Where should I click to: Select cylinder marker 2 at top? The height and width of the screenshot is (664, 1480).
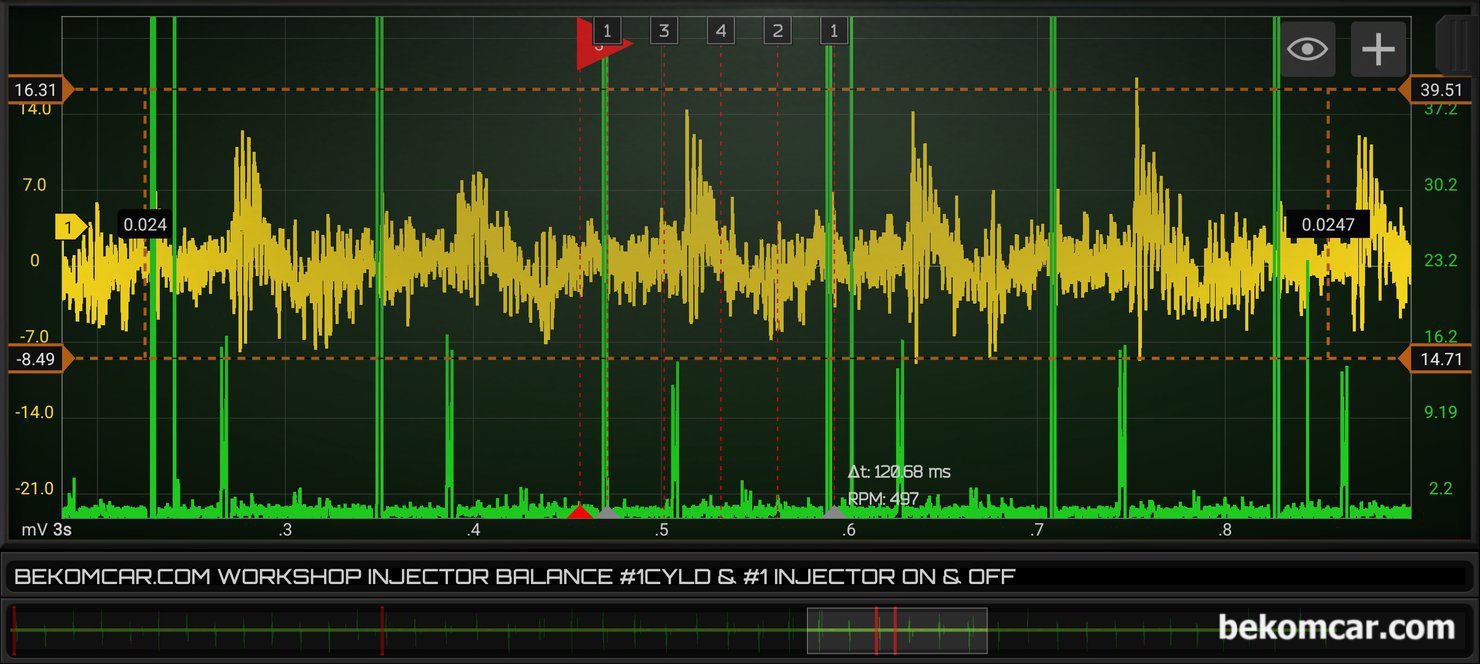click(777, 31)
